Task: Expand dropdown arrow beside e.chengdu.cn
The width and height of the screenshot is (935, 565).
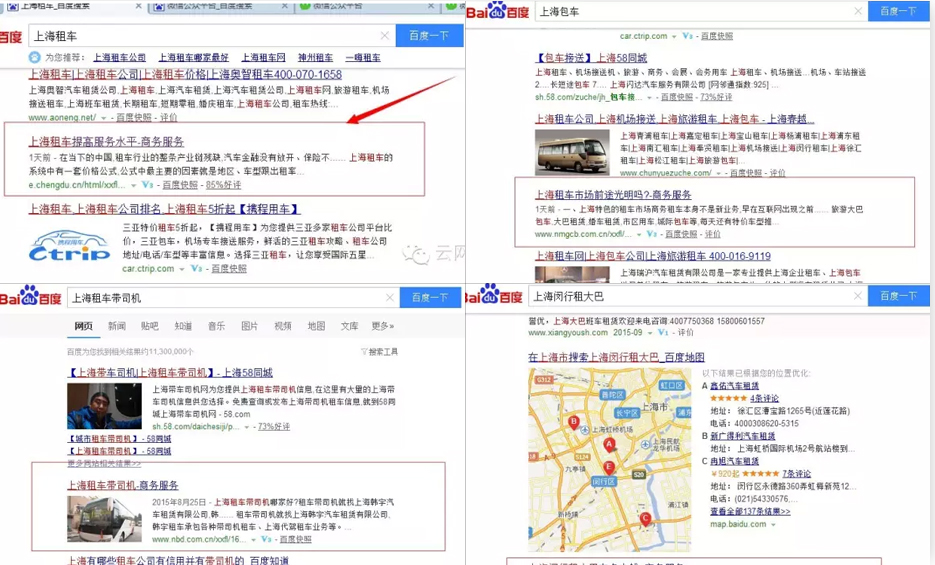Action: (x=134, y=185)
